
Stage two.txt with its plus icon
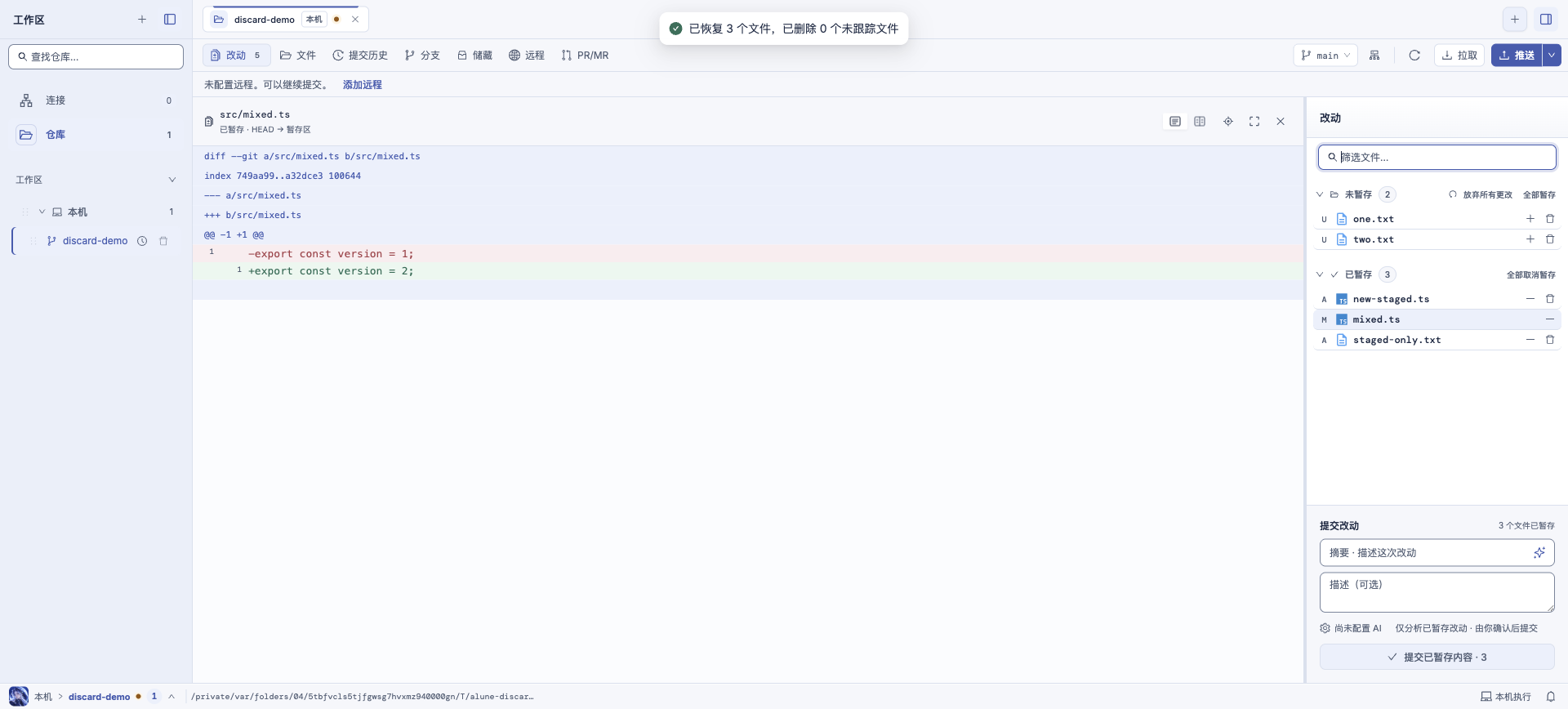point(1530,239)
